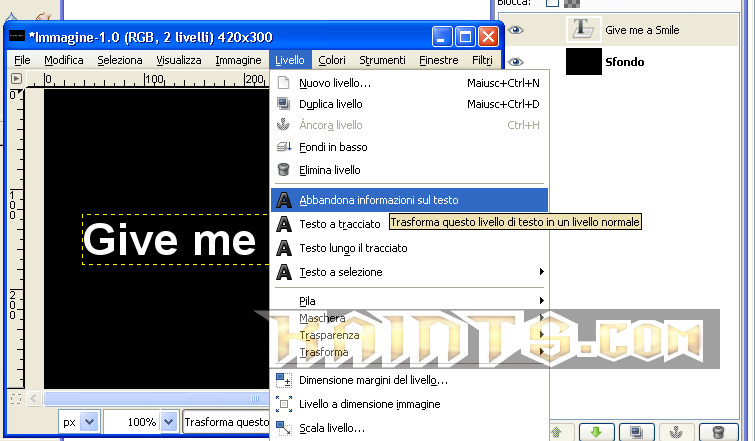The height and width of the screenshot is (441, 755).
Task: Click the horizontal scrollbar left arrow
Action: point(34,399)
